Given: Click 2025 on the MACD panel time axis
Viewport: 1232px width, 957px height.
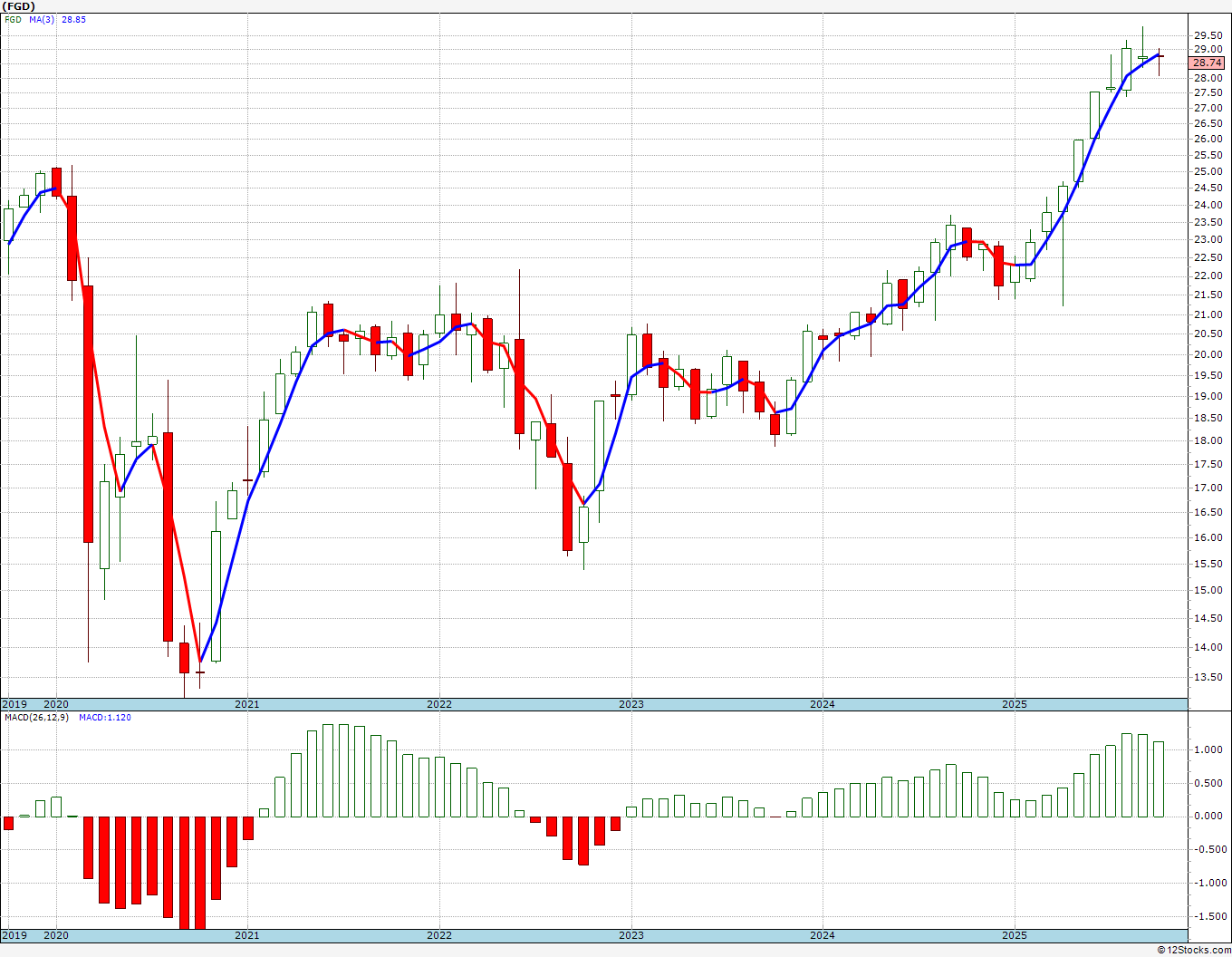Looking at the screenshot, I should (1015, 935).
